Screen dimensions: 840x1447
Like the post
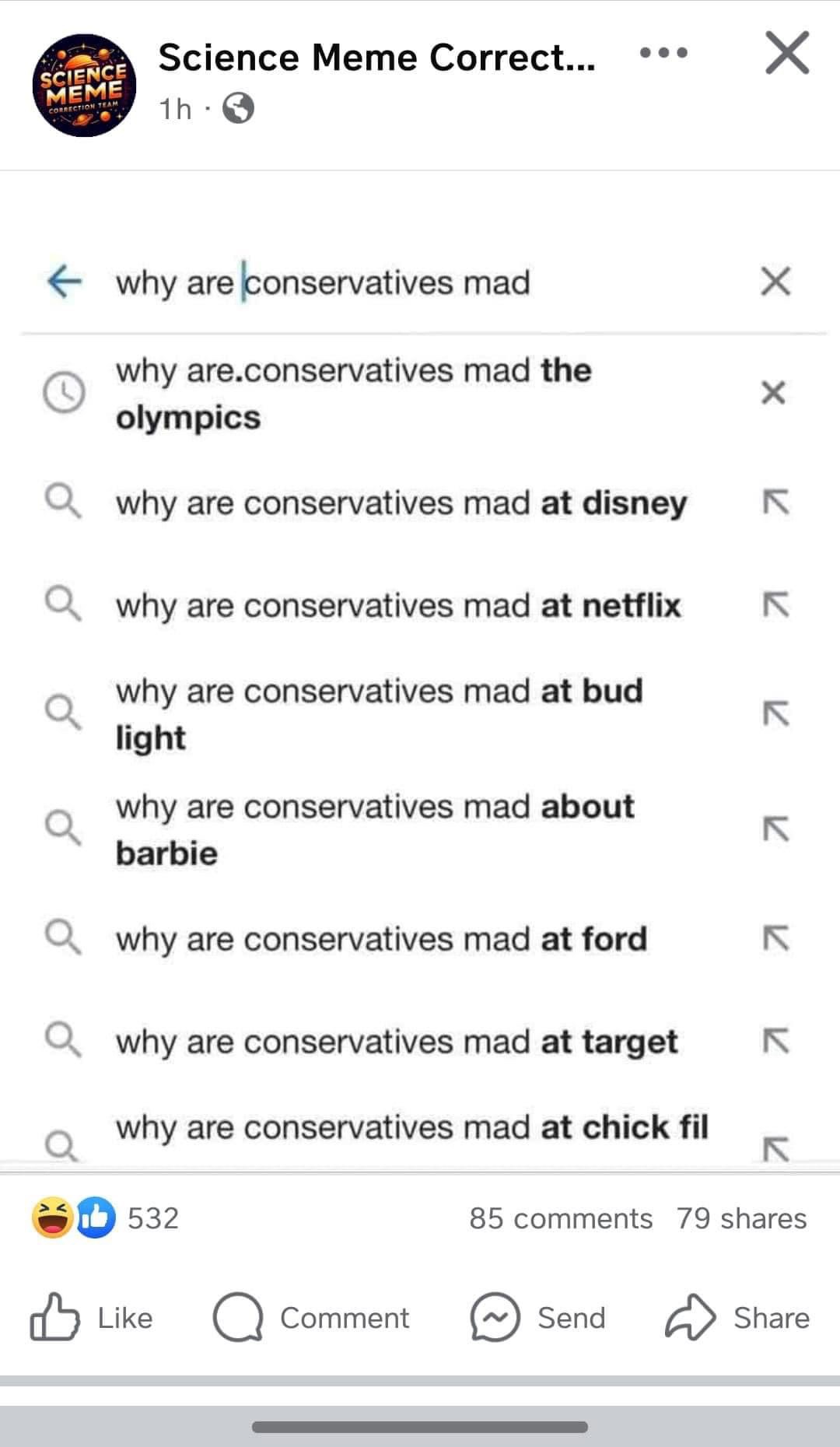92,1317
